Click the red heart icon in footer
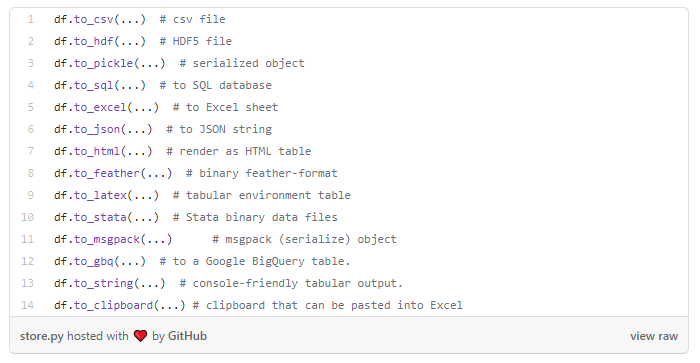 (x=140, y=336)
